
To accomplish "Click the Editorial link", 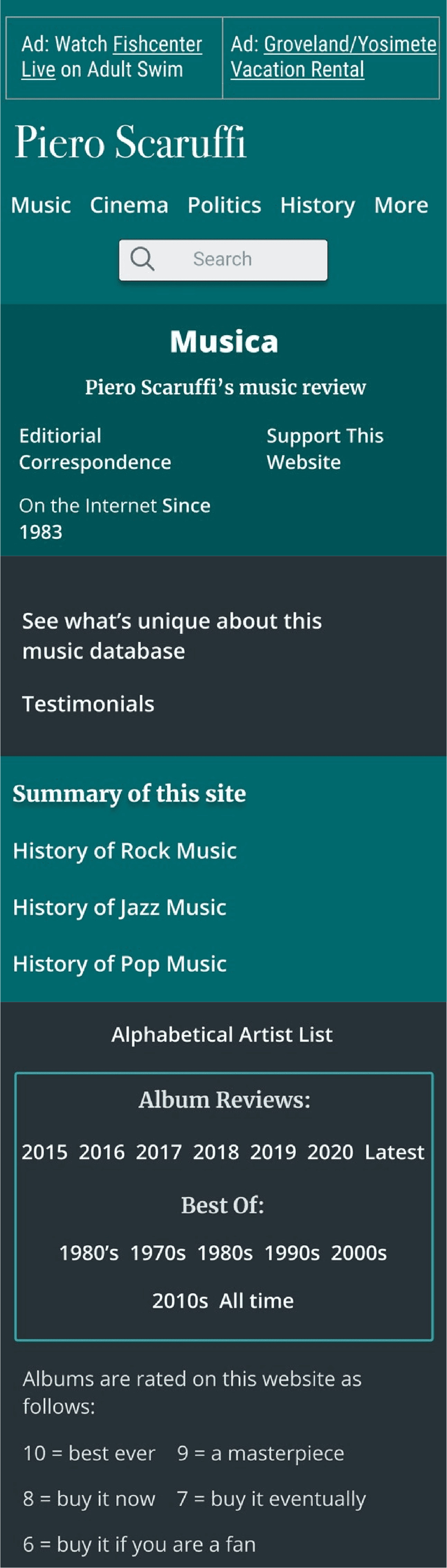I will pyautogui.click(x=60, y=435).
